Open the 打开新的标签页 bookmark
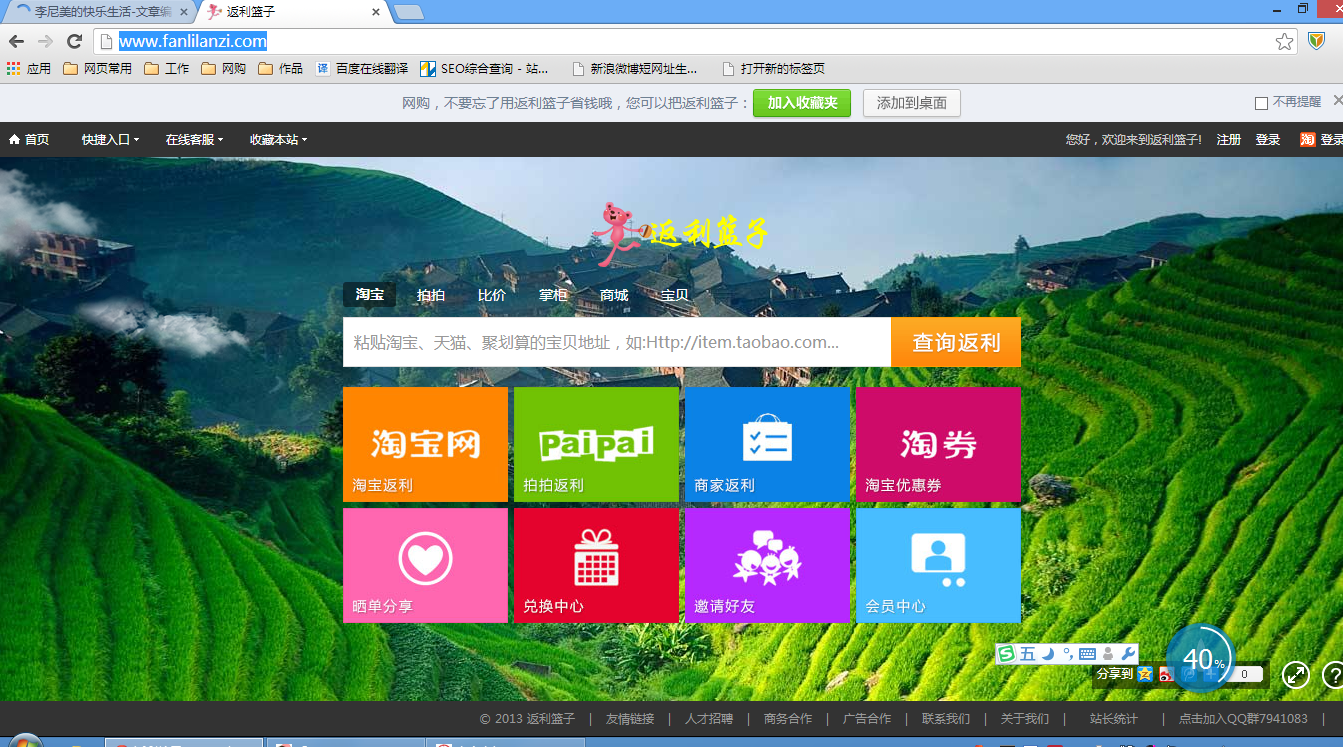Image resolution: width=1343 pixels, height=747 pixels. pyautogui.click(x=773, y=69)
